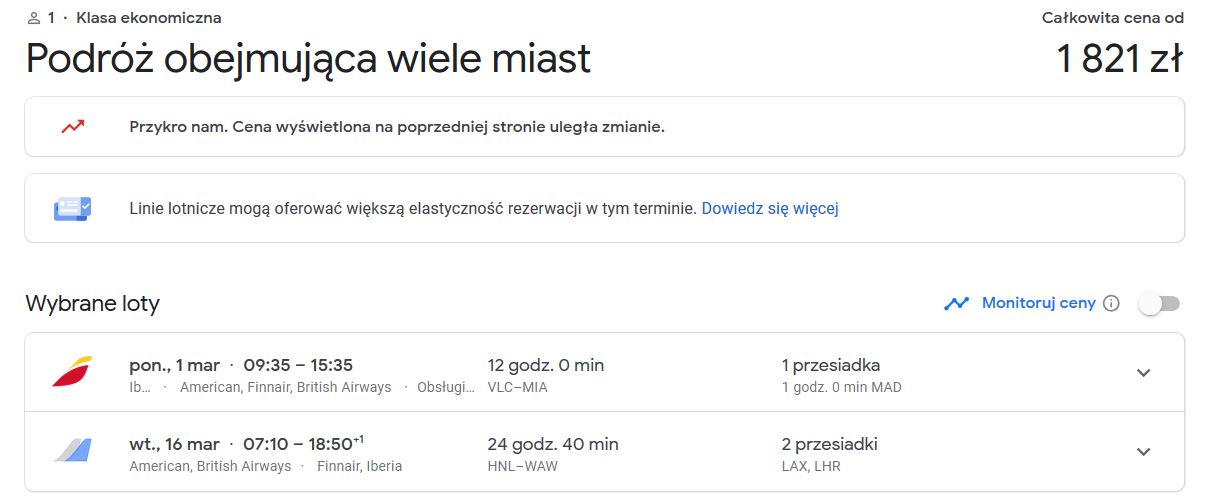Click the blue price tracking graph icon
This screenshot has width=1209, height=504.
coord(957,303)
